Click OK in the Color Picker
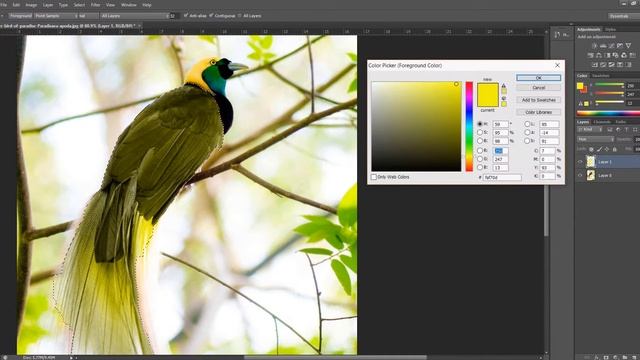 (x=538, y=78)
